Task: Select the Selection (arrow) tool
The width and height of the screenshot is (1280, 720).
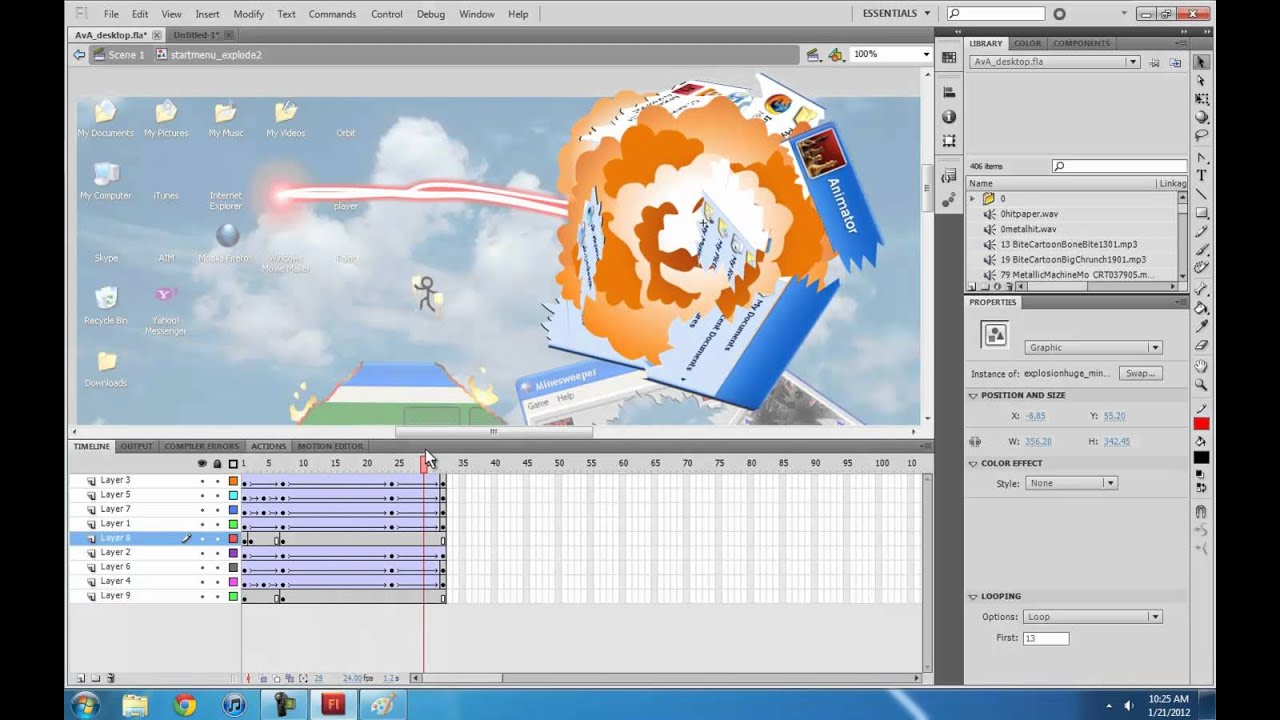Action: 1201,62
